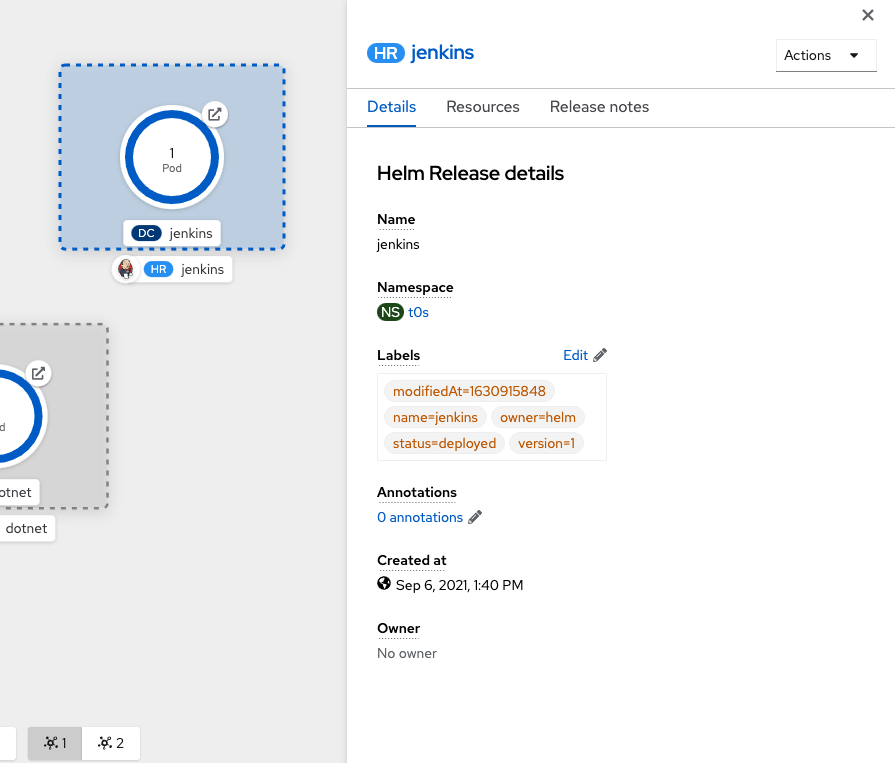Click the globe icon beside the Created at date

pyautogui.click(x=384, y=583)
